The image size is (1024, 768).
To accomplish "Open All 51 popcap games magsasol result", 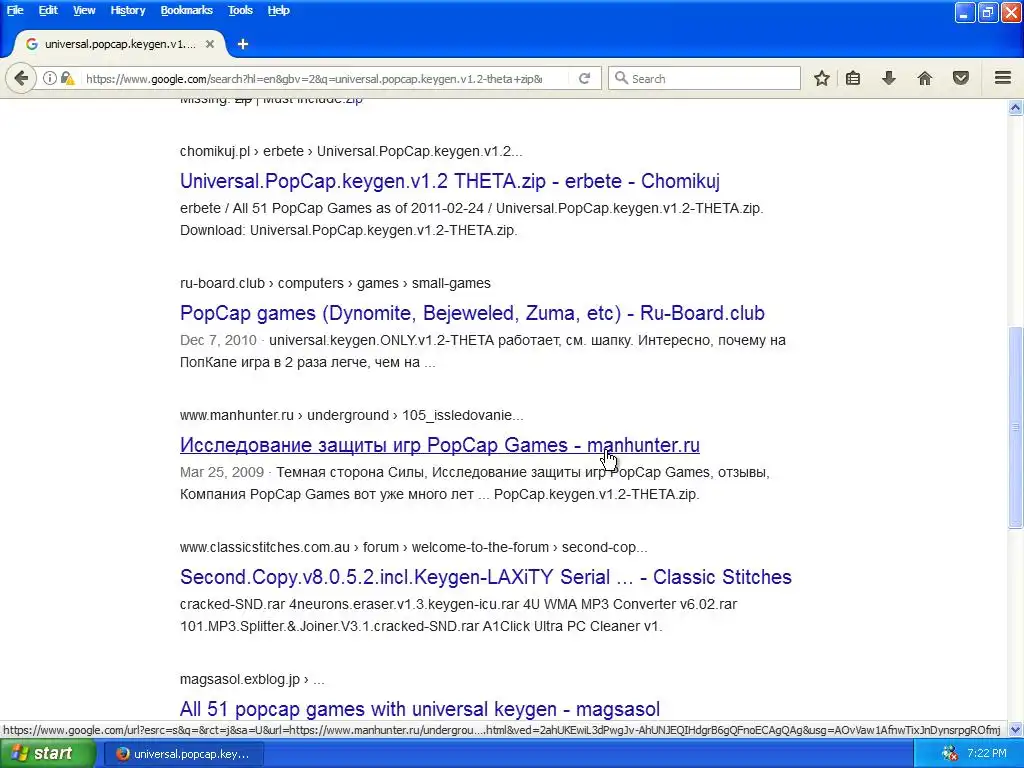I will (420, 708).
